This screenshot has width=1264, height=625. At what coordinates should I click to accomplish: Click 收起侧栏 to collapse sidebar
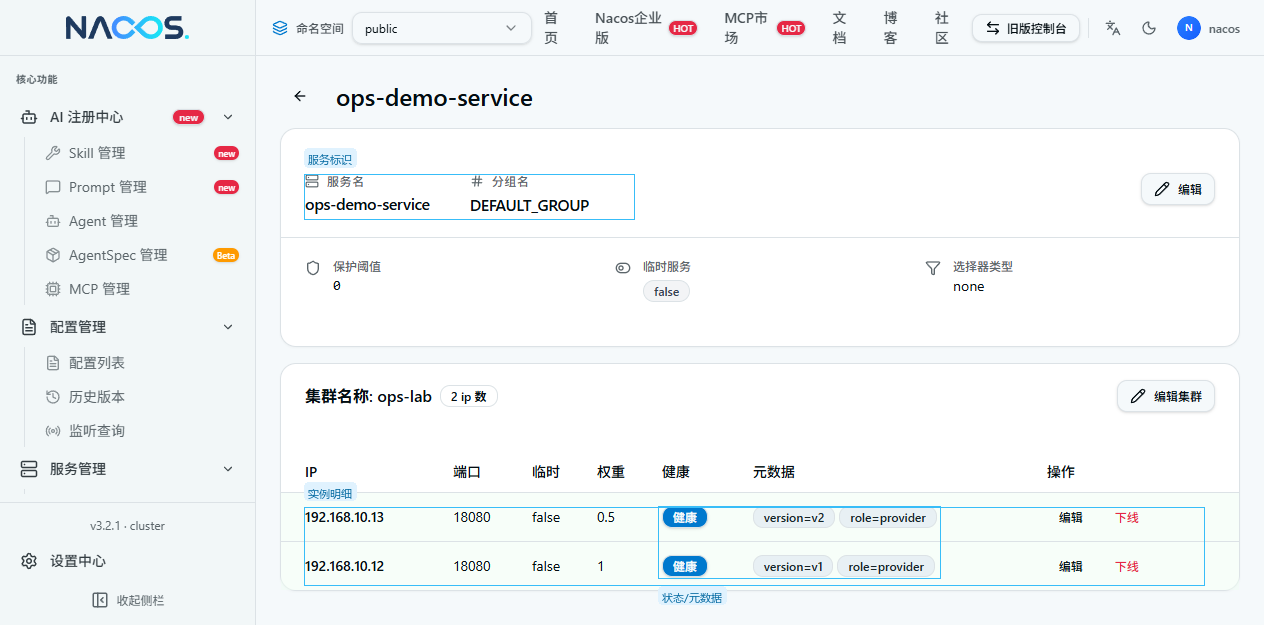coord(127,600)
